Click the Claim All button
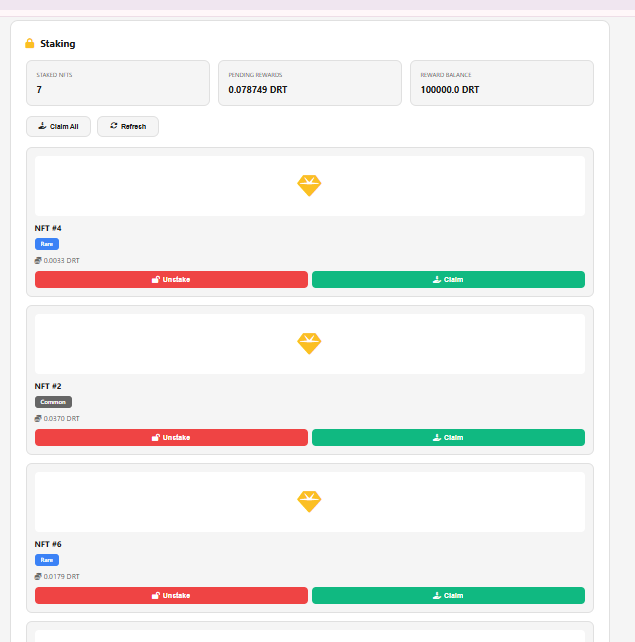Screen dimensions: 635x642 (x=59, y=127)
